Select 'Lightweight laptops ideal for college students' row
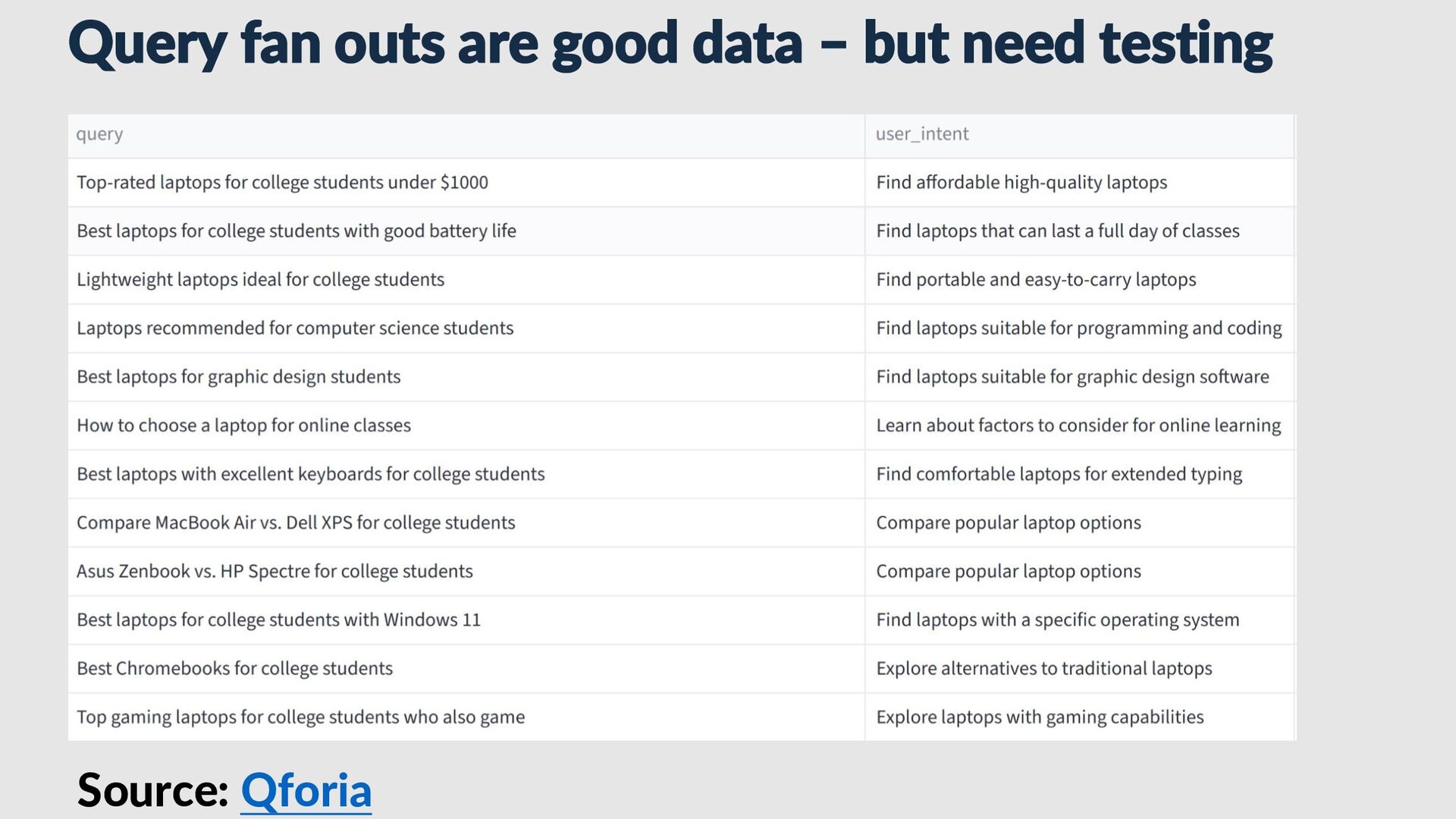This screenshot has height=819, width=1456. click(466, 280)
